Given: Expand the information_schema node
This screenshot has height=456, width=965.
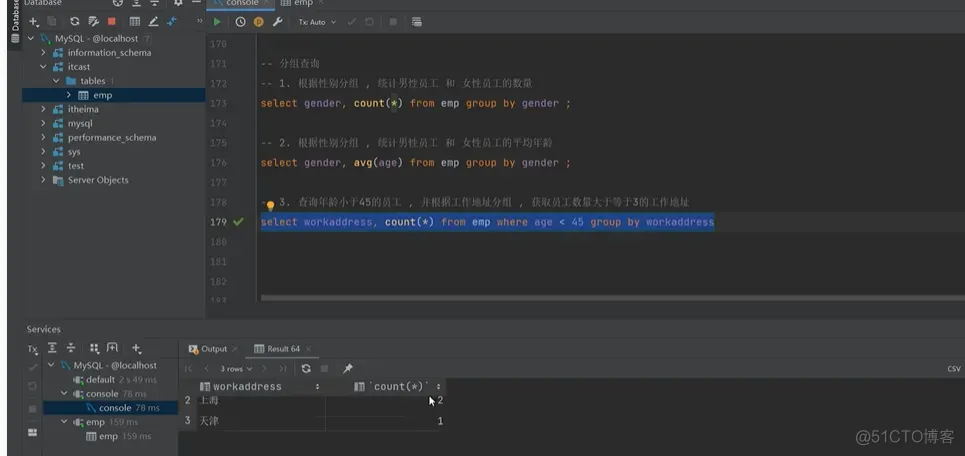Looking at the screenshot, I should pos(43,52).
